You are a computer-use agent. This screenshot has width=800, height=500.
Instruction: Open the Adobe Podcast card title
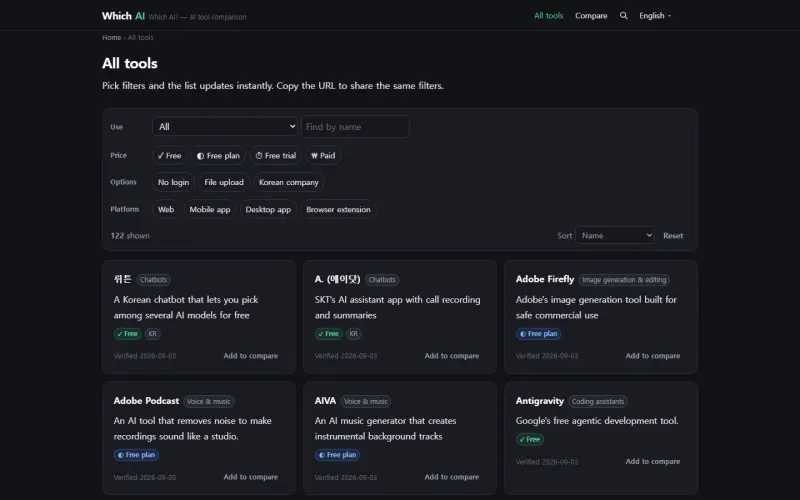(x=146, y=401)
